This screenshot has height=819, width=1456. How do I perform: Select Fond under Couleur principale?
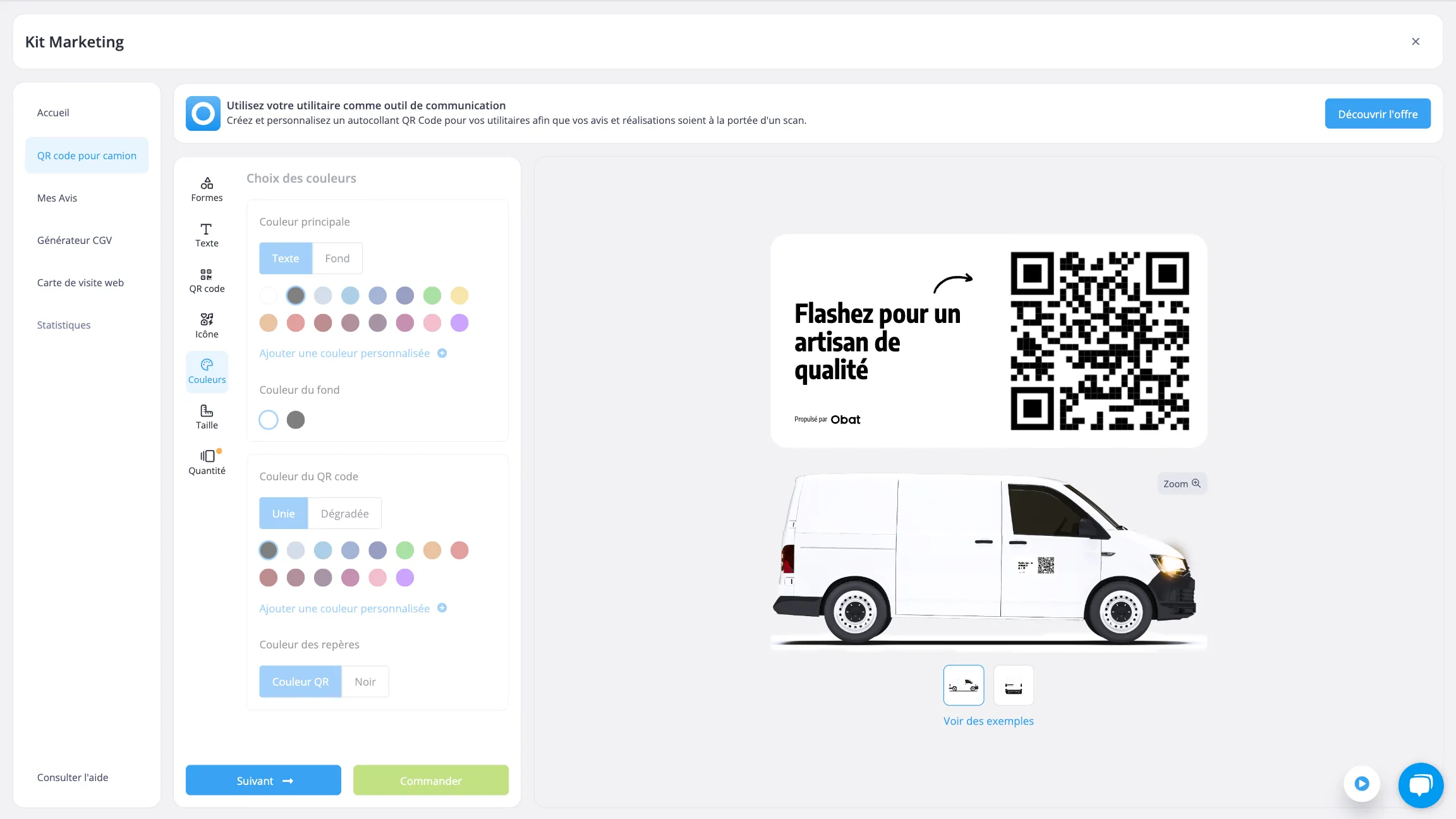click(337, 258)
